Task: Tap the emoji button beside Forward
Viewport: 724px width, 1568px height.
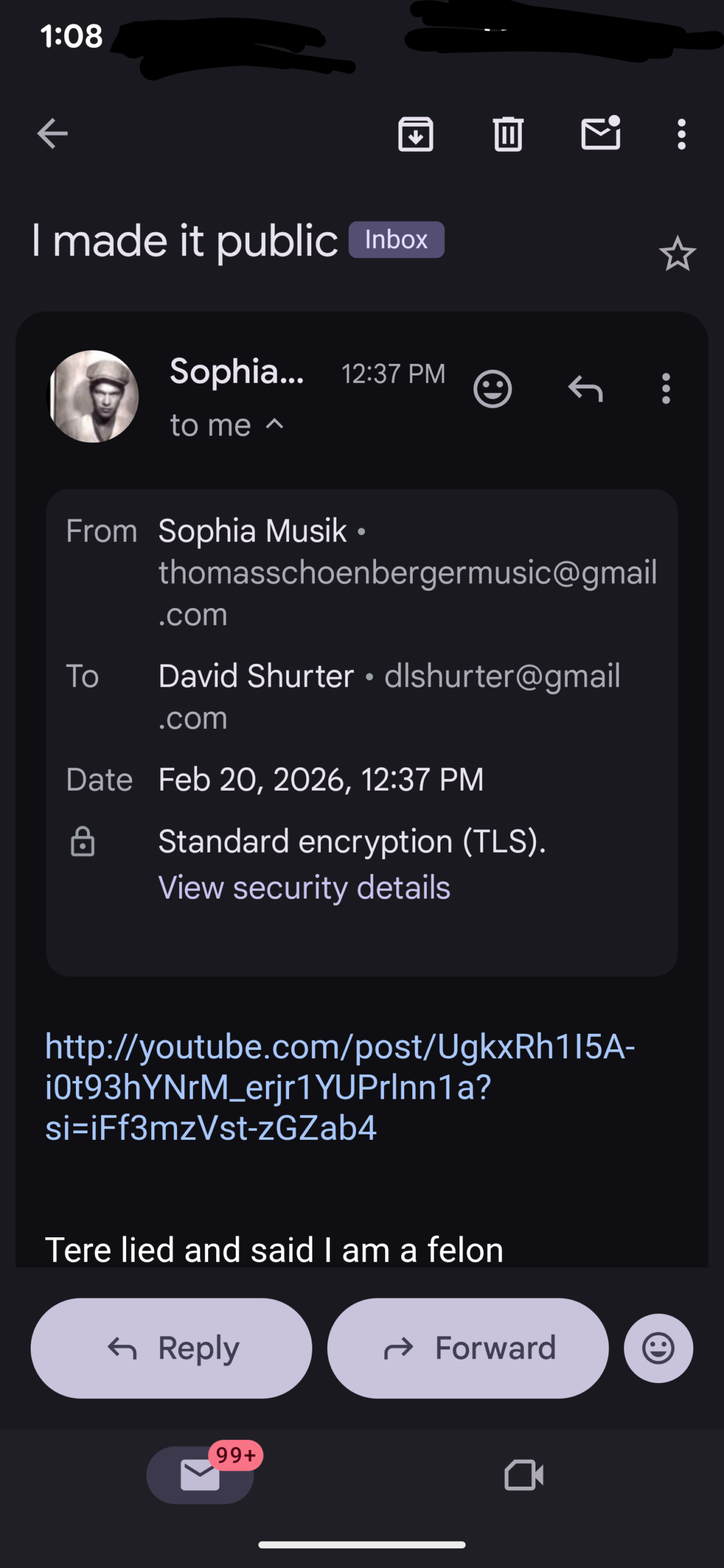Action: tap(658, 1348)
